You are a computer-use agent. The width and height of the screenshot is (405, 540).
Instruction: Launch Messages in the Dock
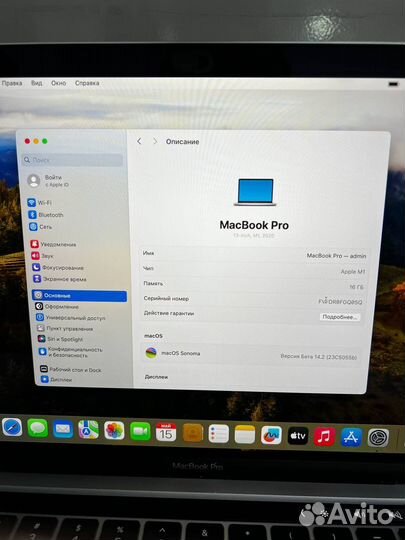coord(38,428)
